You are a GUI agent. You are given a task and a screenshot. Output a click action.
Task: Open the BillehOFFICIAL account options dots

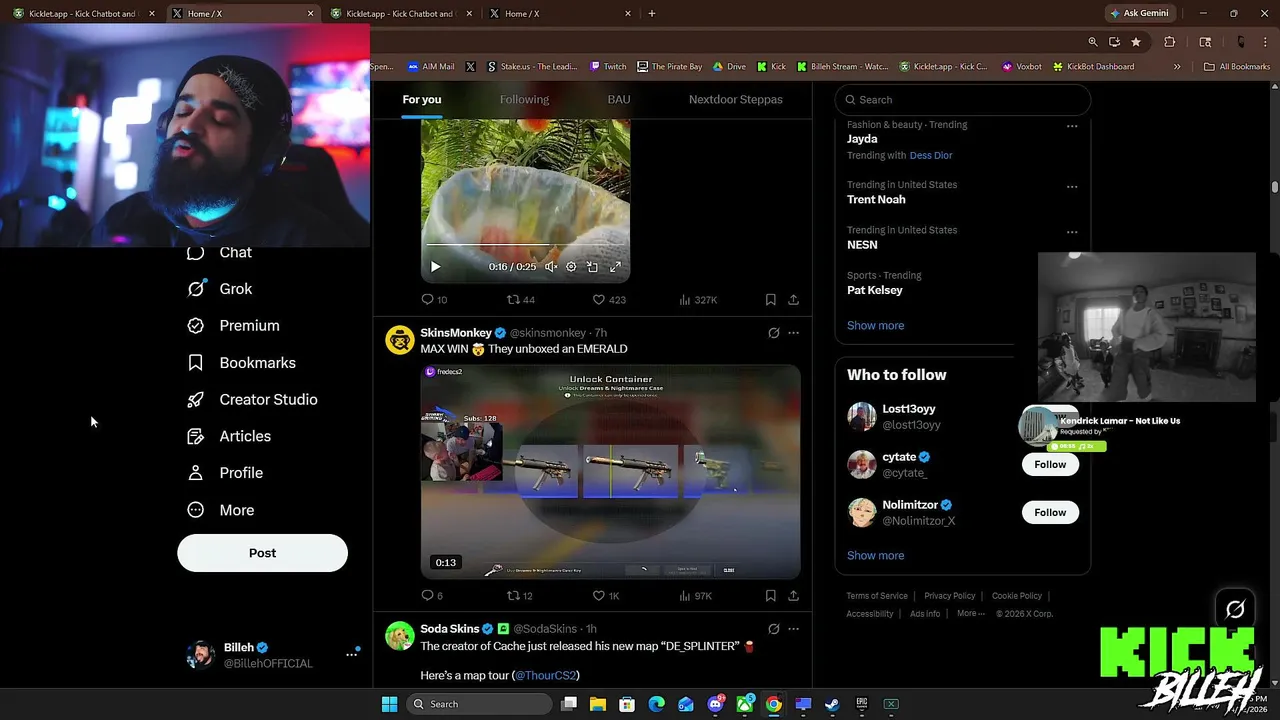pyautogui.click(x=351, y=654)
